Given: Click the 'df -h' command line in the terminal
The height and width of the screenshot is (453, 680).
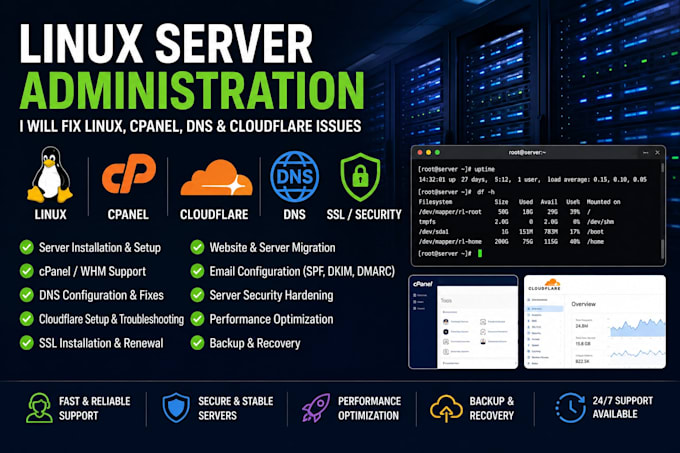Looking at the screenshot, I should [x=457, y=192].
